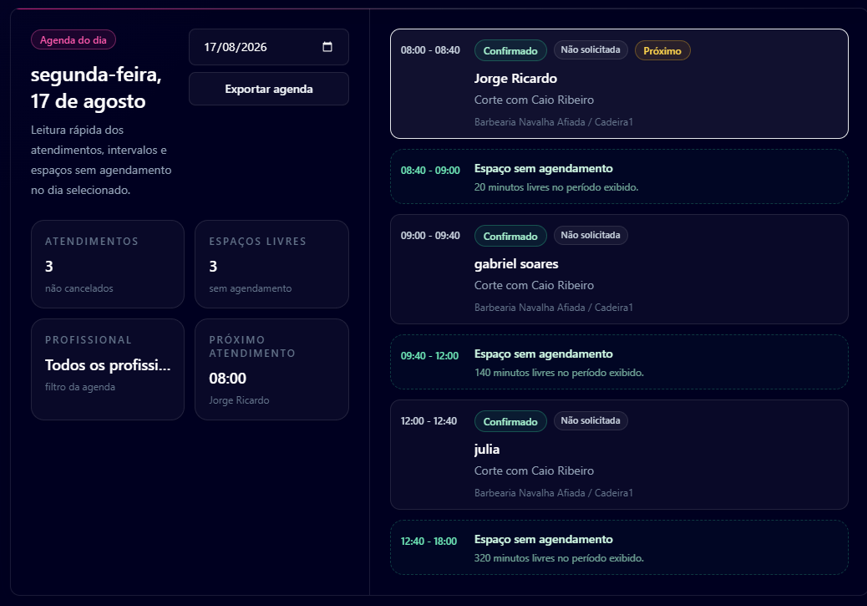Select the free slot 12:40 - 18:00

point(619,547)
